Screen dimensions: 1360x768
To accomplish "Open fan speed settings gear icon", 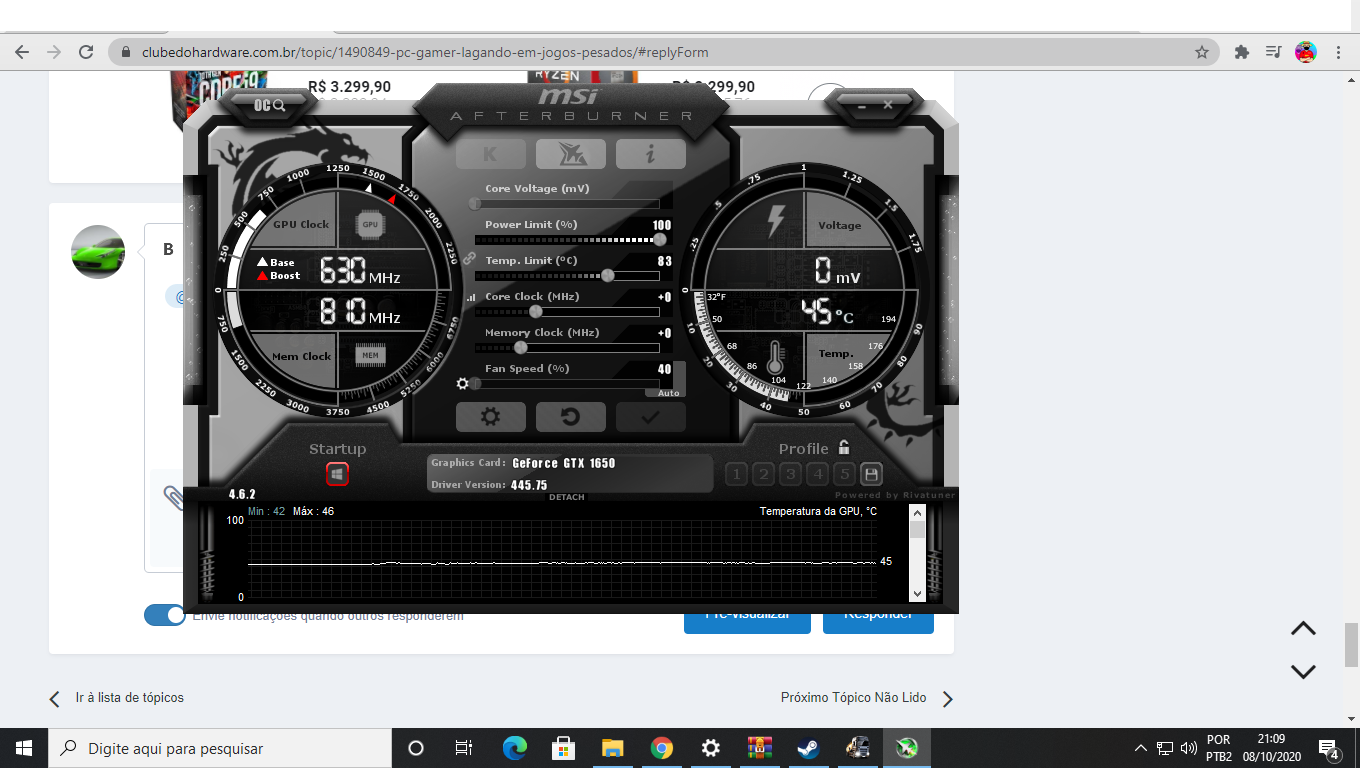I will tap(462, 383).
